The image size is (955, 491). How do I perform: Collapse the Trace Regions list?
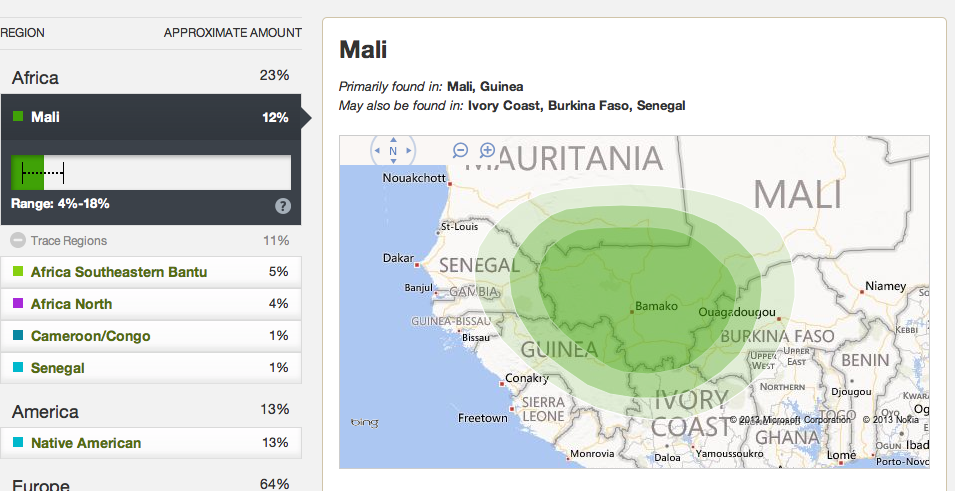pos(18,241)
